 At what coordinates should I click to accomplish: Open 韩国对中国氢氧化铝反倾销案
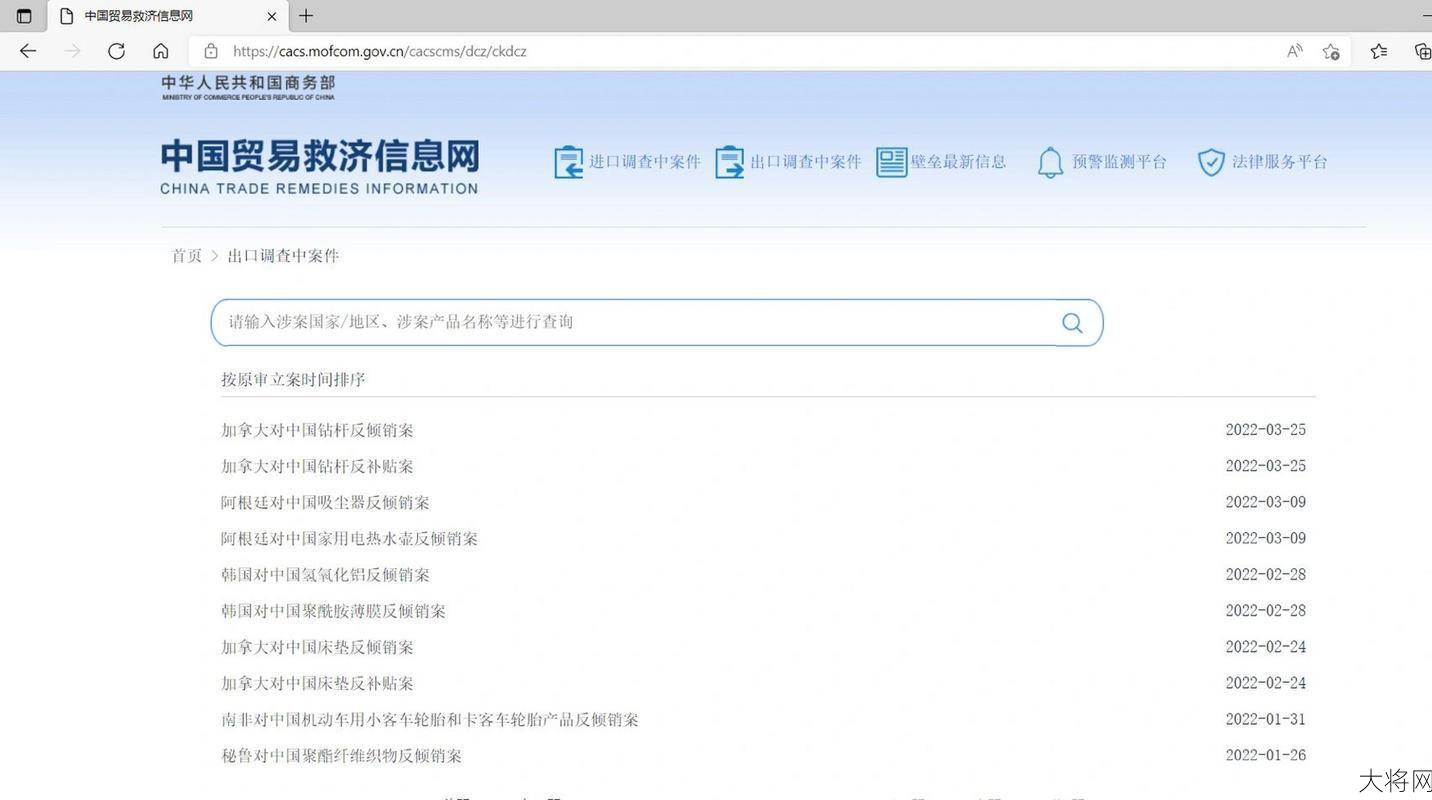[325, 575]
